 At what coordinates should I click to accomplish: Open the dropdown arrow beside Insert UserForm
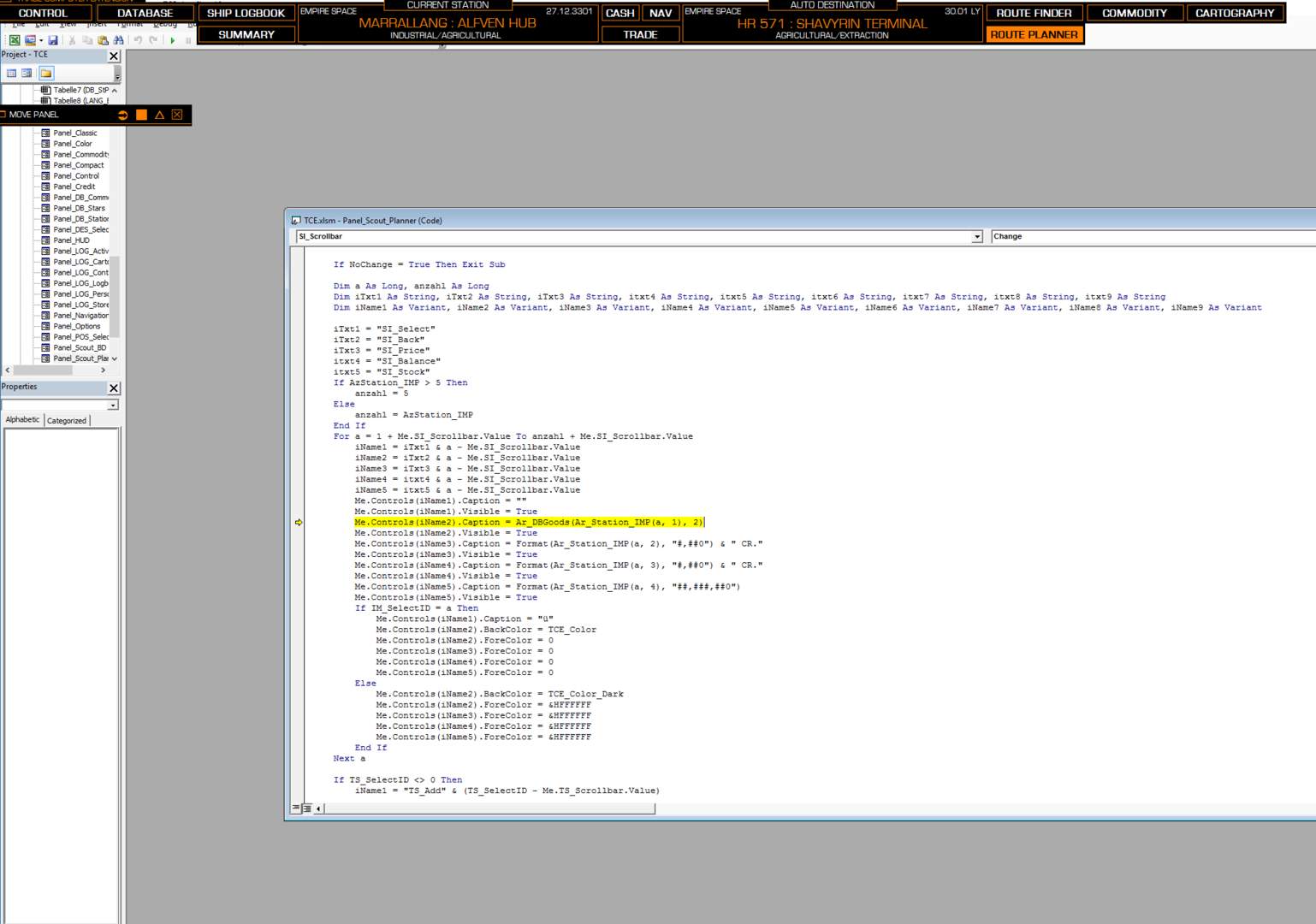[40, 40]
